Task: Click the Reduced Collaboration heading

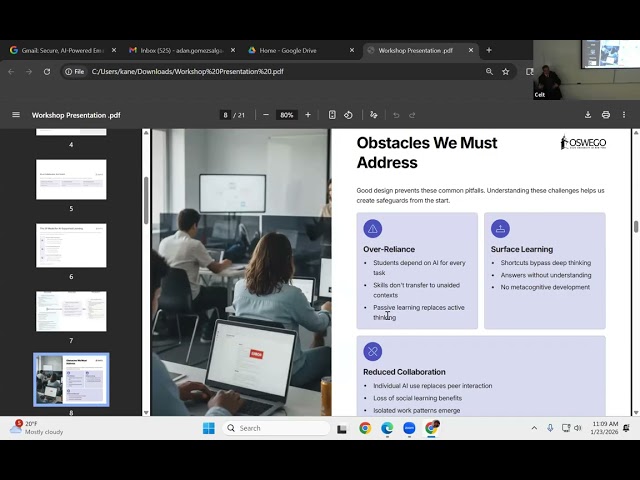Action: coord(404,372)
